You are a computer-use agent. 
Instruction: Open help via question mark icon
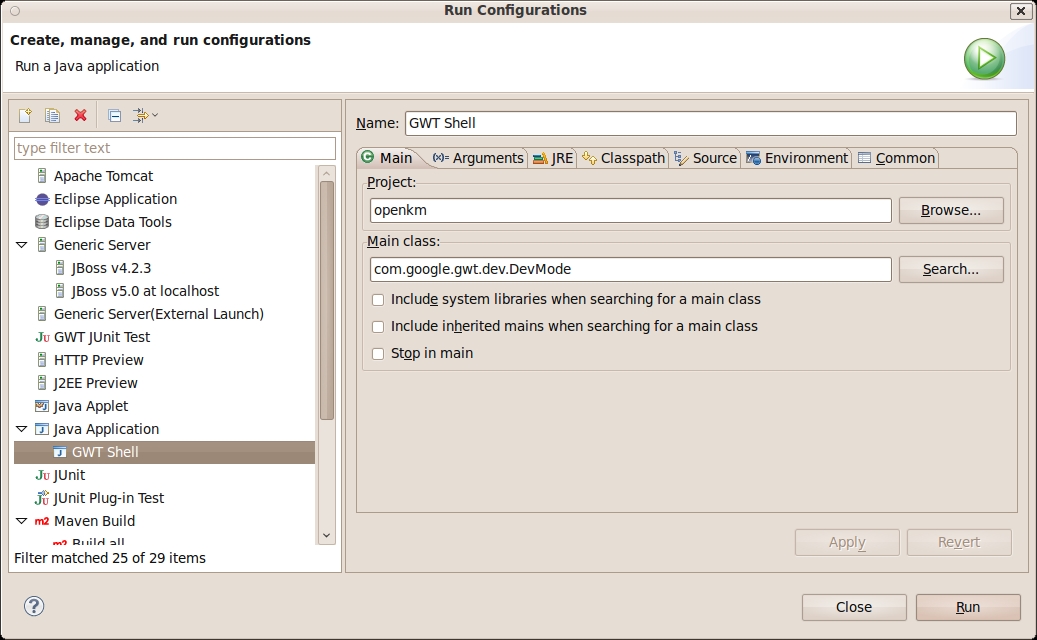(x=34, y=606)
